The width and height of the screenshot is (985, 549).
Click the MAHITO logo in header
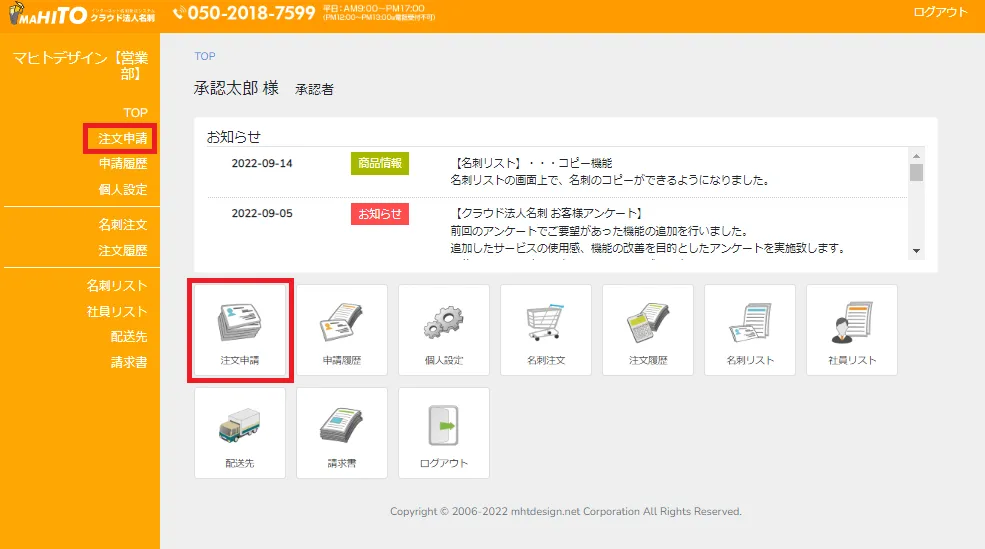[82, 14]
